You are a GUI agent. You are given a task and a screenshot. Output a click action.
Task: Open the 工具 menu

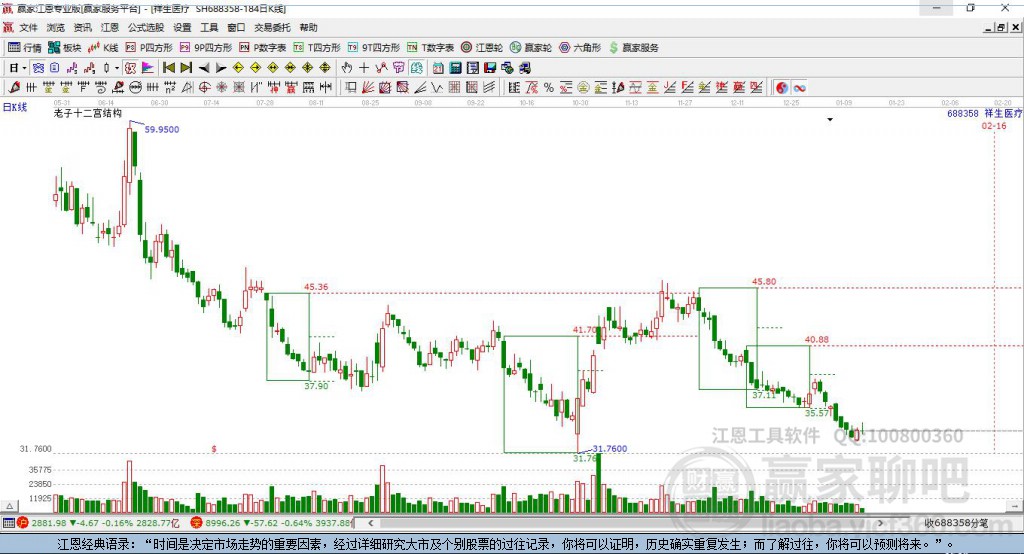click(209, 27)
